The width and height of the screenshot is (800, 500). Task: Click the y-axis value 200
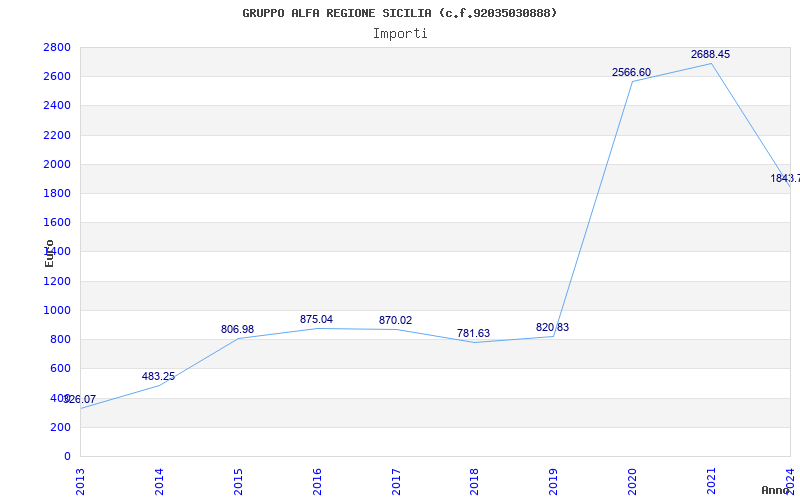[60, 427]
